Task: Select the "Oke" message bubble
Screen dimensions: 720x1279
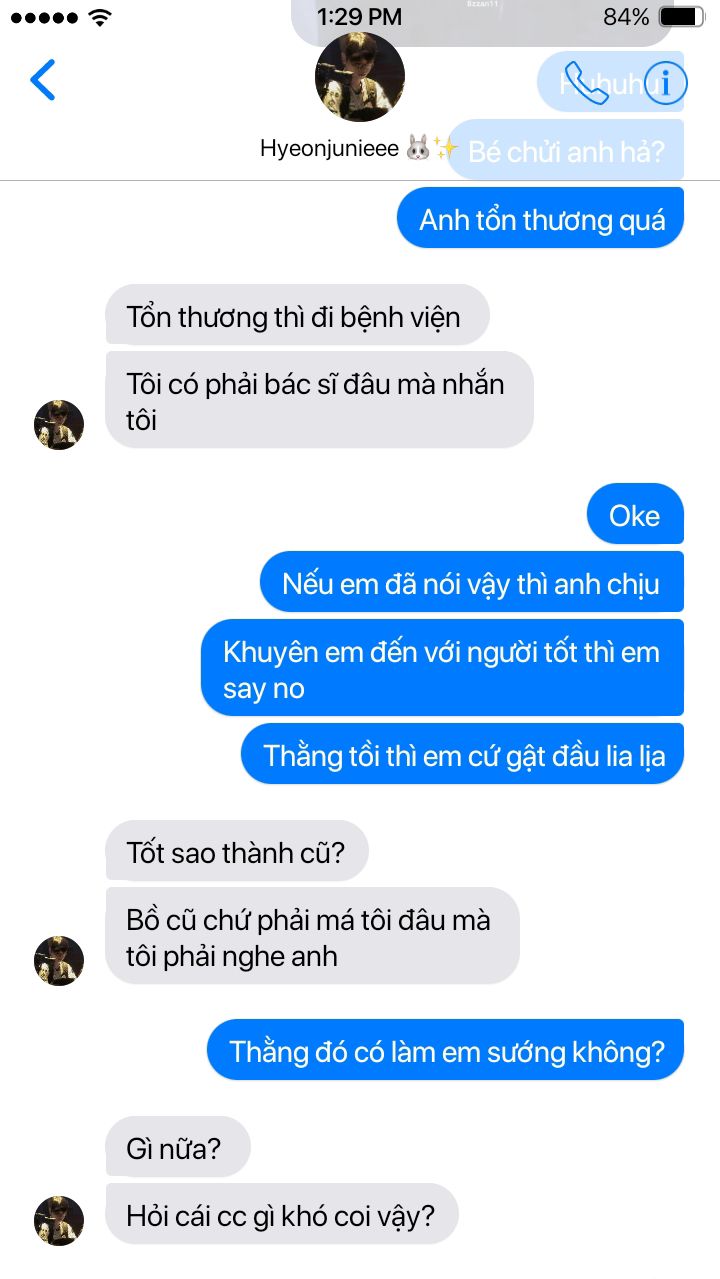Action: (x=635, y=514)
